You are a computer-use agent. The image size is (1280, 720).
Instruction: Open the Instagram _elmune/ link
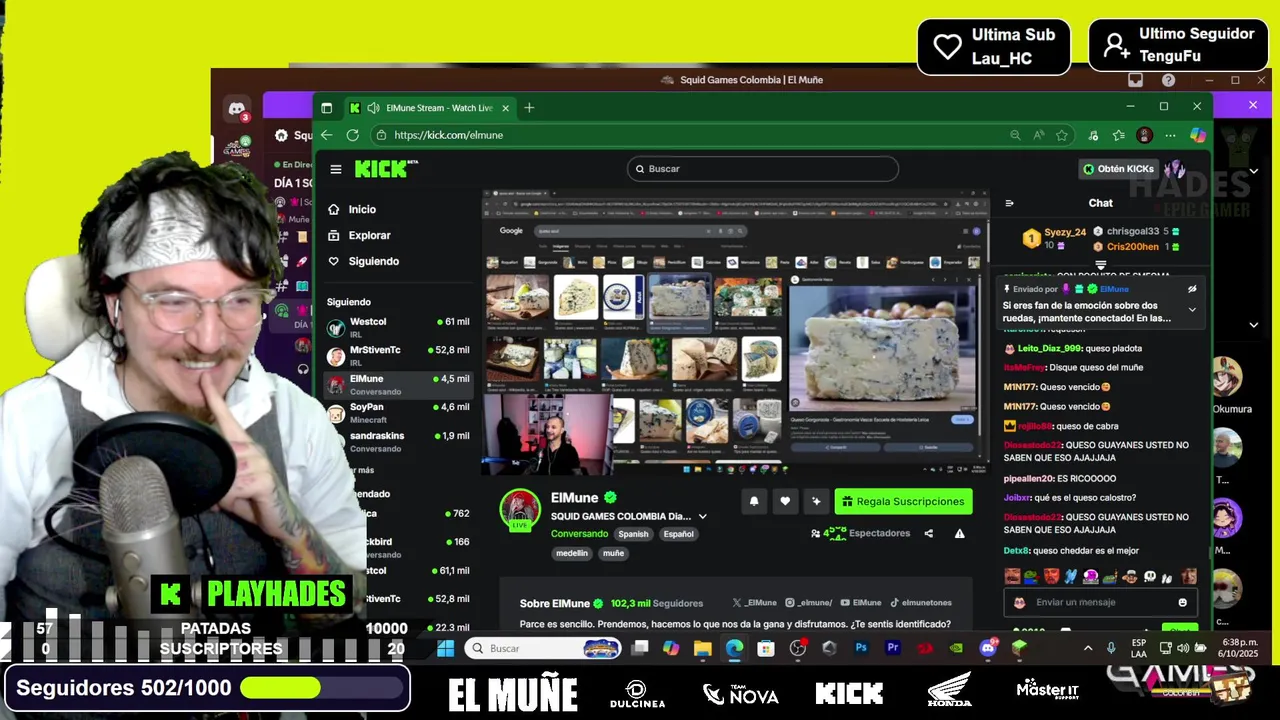point(808,603)
